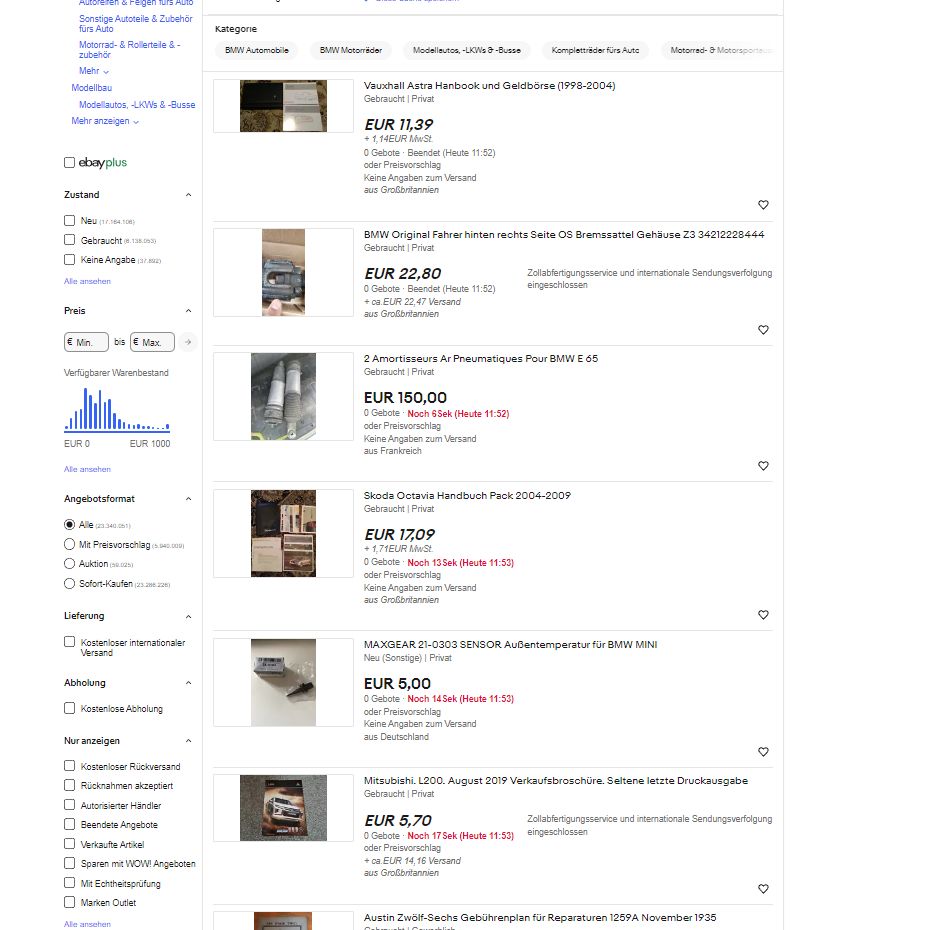Save Skoda Octavia Handbuch with heart icon

point(763,615)
